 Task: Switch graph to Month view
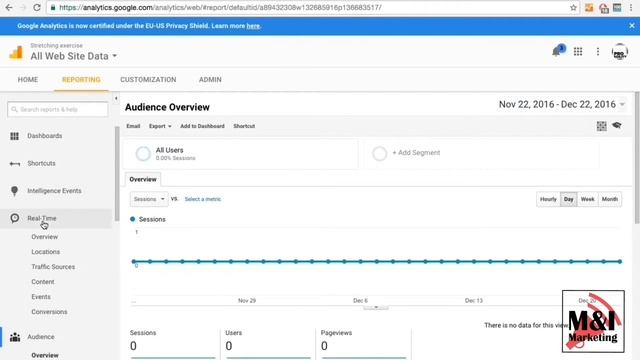click(610, 199)
